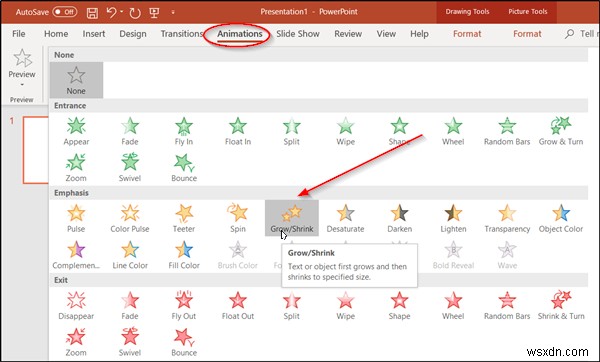
Task: Open the Drawing Tools Format tab
Action: coord(467,34)
